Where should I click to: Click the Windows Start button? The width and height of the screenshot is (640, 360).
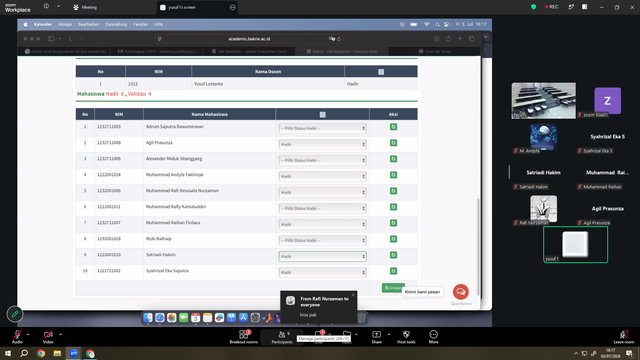pos(8,353)
